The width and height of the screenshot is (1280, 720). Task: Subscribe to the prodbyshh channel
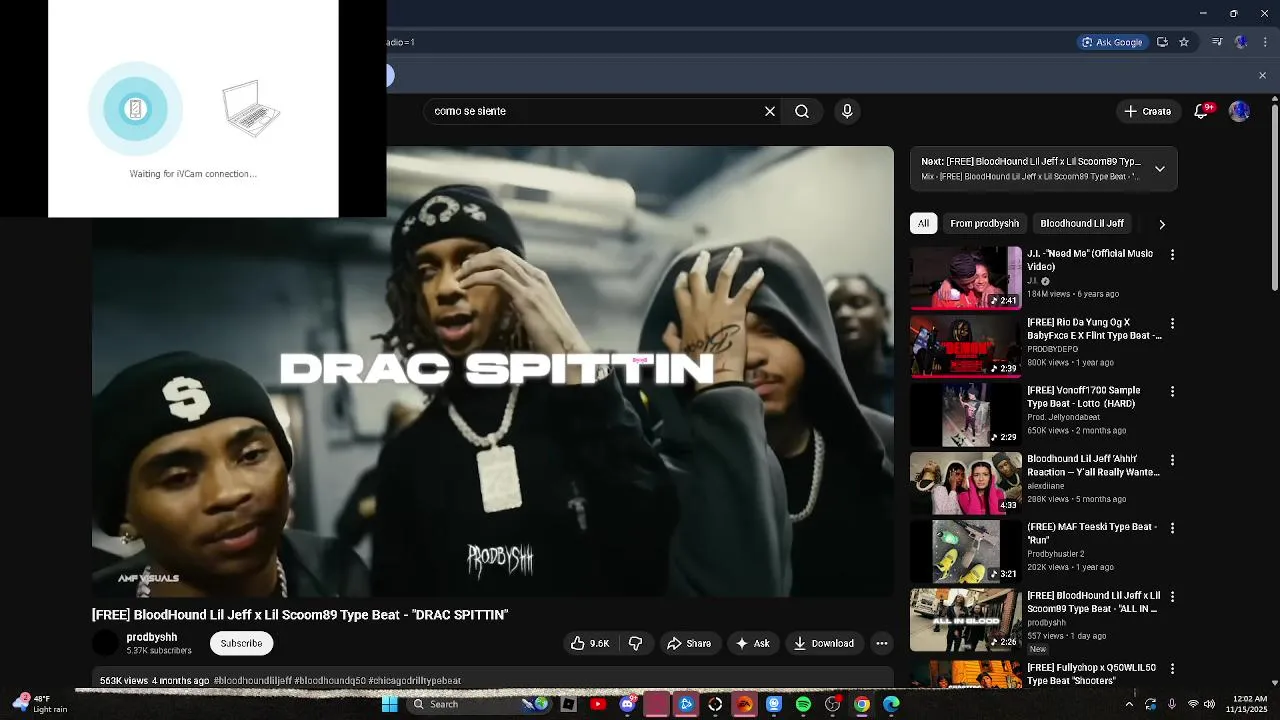(241, 643)
